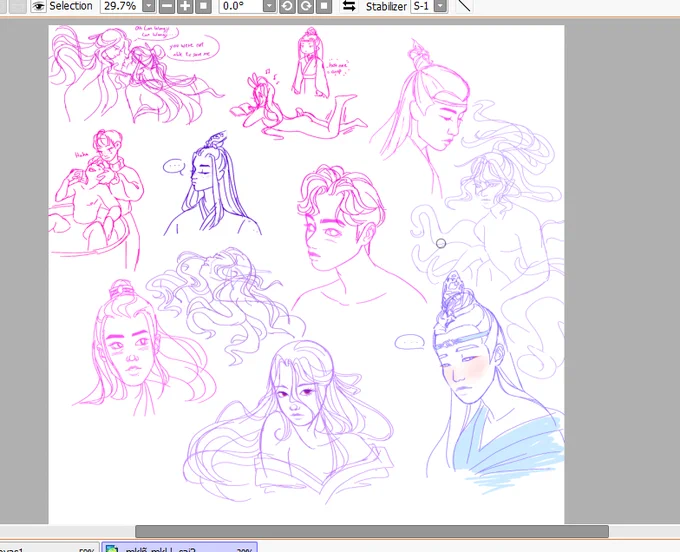Reset canvas rotation with square button

pyautogui.click(x=324, y=6)
